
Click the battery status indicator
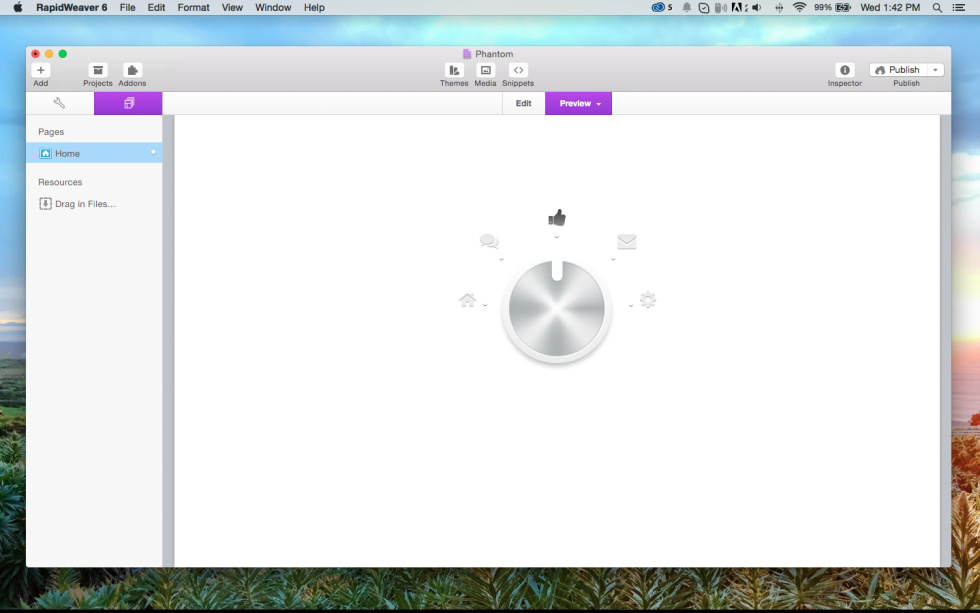coord(832,7)
